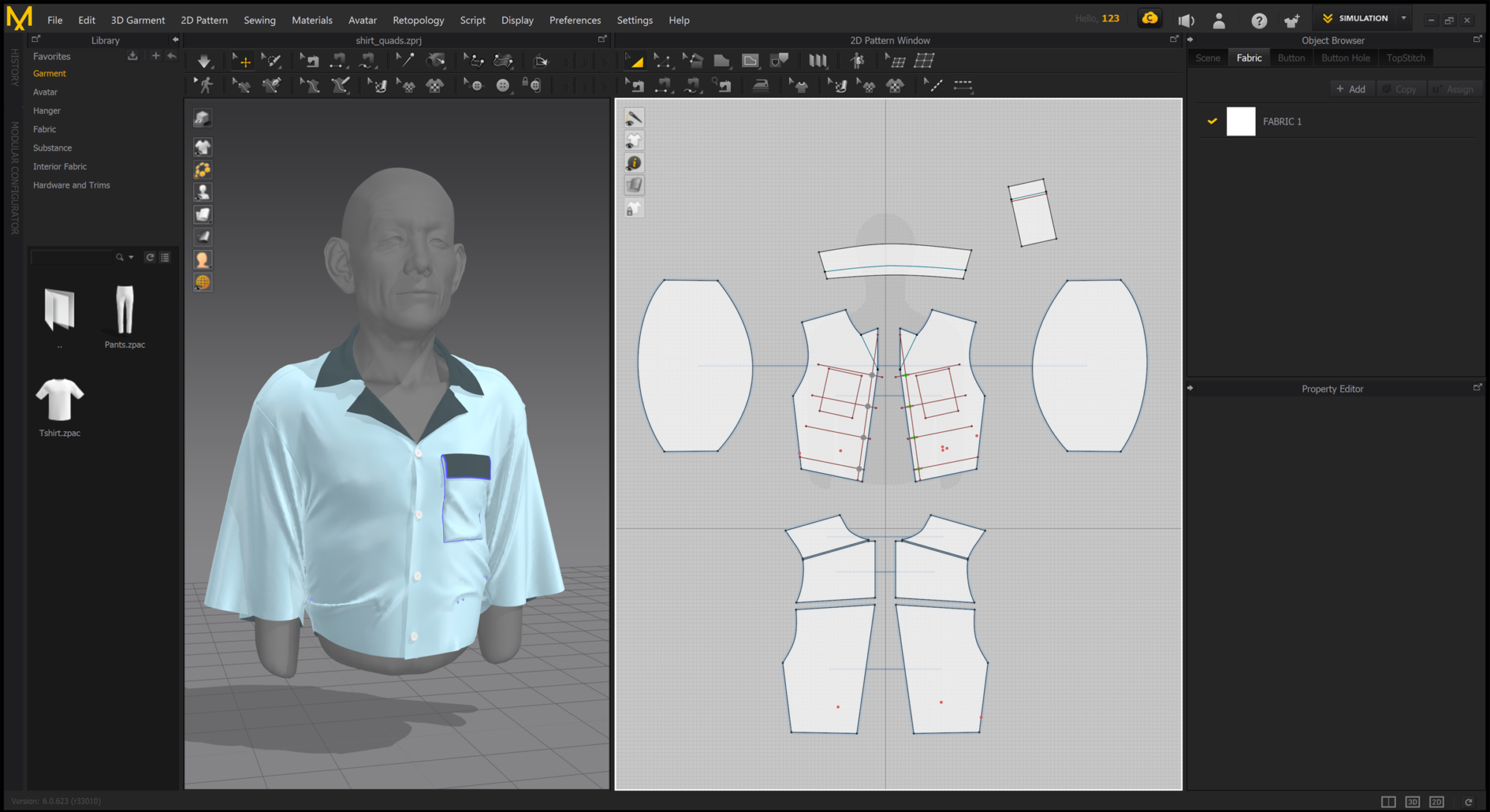Open the help question mark icon
Screen dimensions: 1490x812
click(1258, 20)
